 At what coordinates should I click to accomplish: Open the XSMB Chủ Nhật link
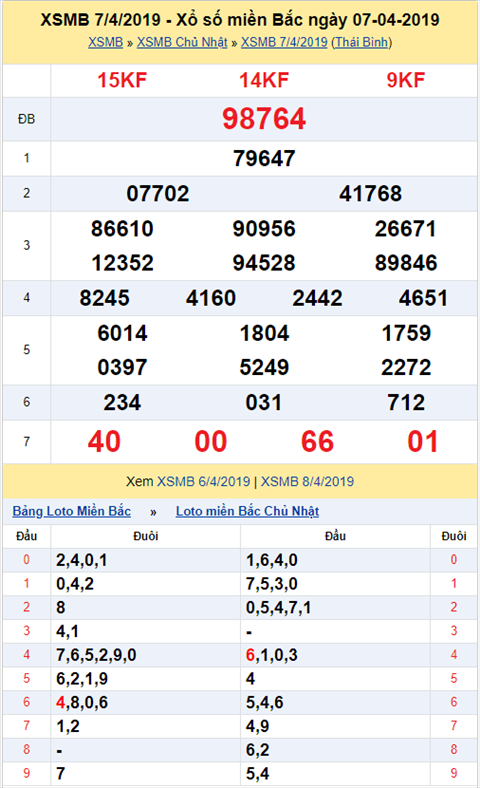(182, 42)
